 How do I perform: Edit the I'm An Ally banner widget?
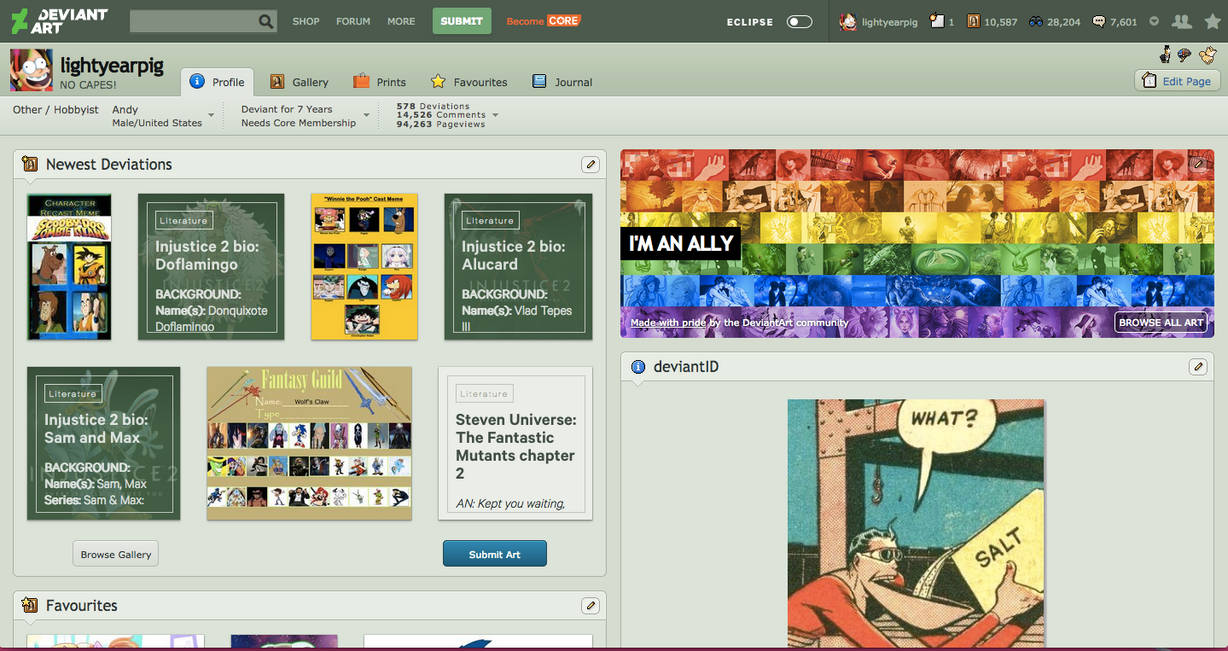(1198, 163)
